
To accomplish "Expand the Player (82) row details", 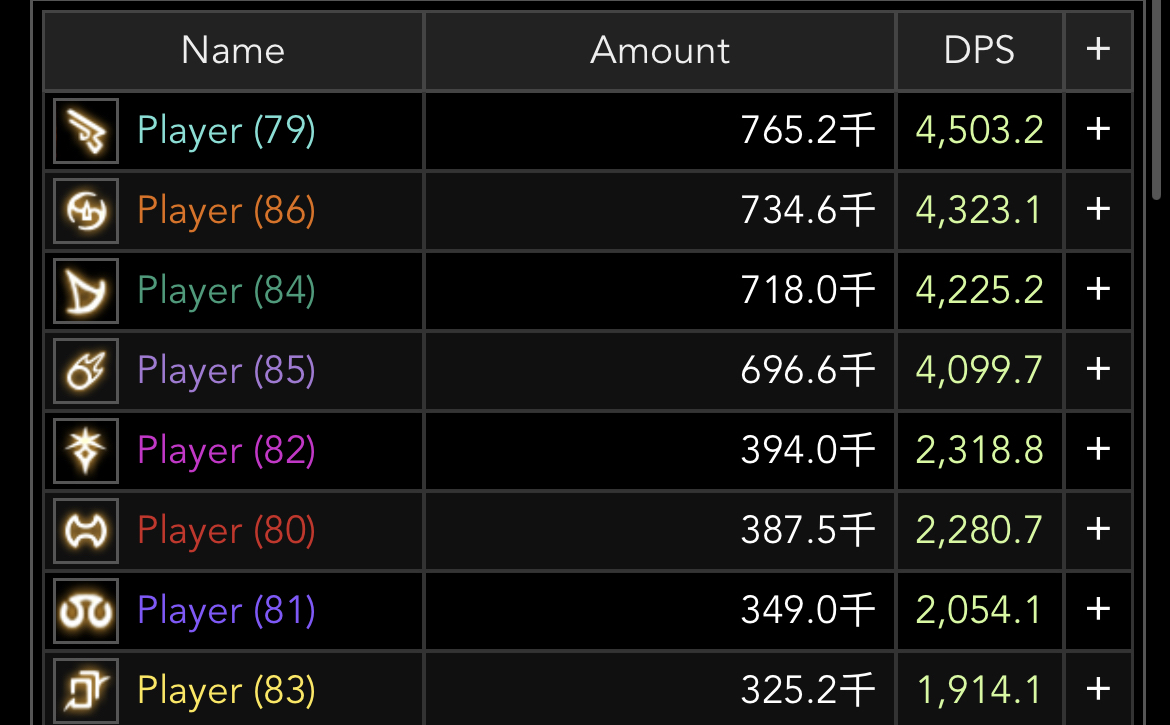I will pyautogui.click(x=1098, y=450).
